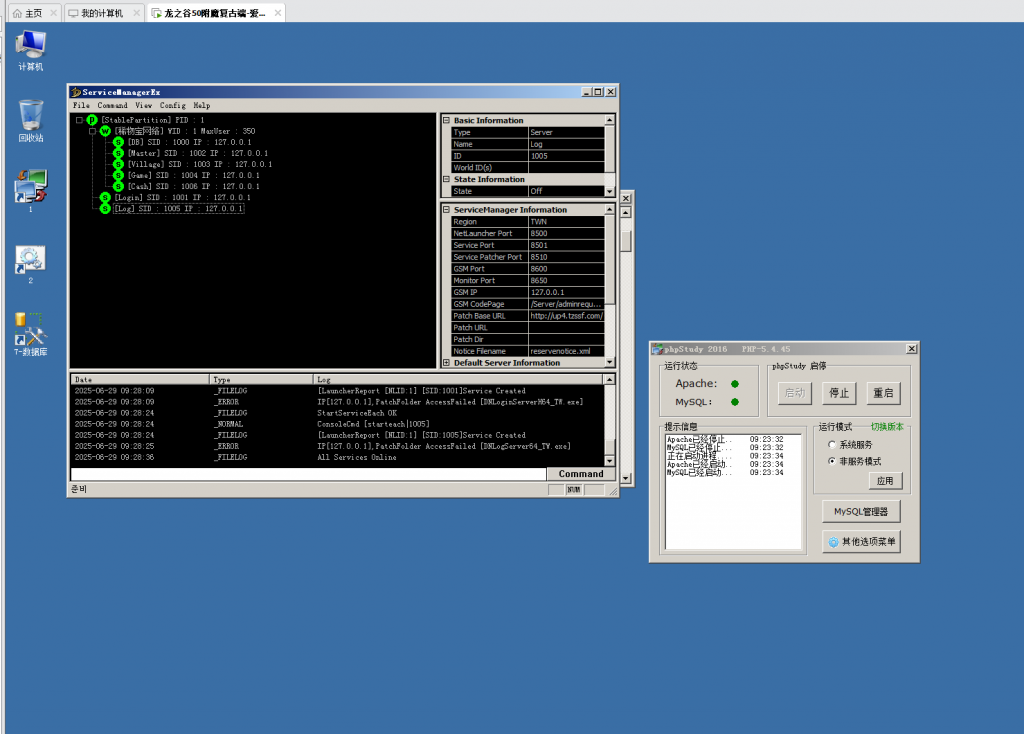Click the Command button

pyautogui.click(x=581, y=474)
